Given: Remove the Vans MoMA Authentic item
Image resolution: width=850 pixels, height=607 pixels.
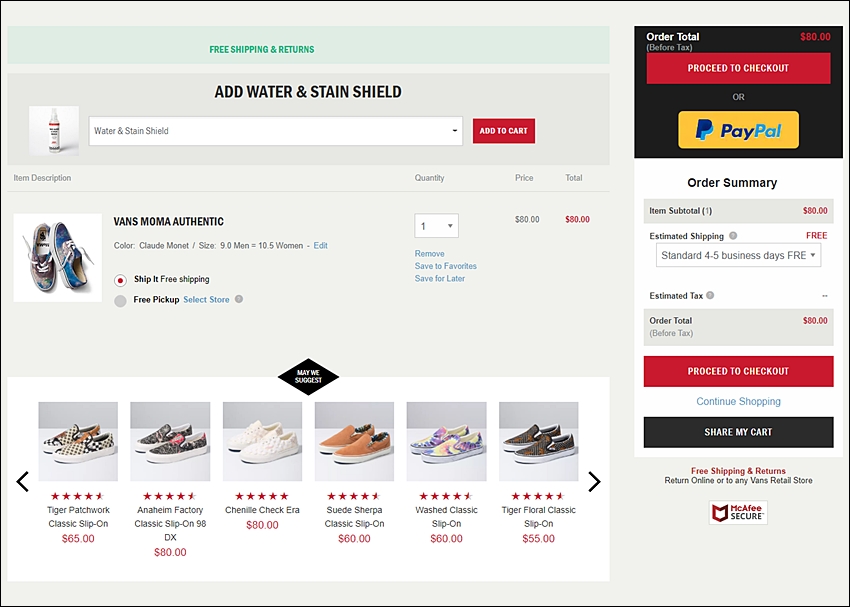Looking at the screenshot, I should click(x=429, y=254).
